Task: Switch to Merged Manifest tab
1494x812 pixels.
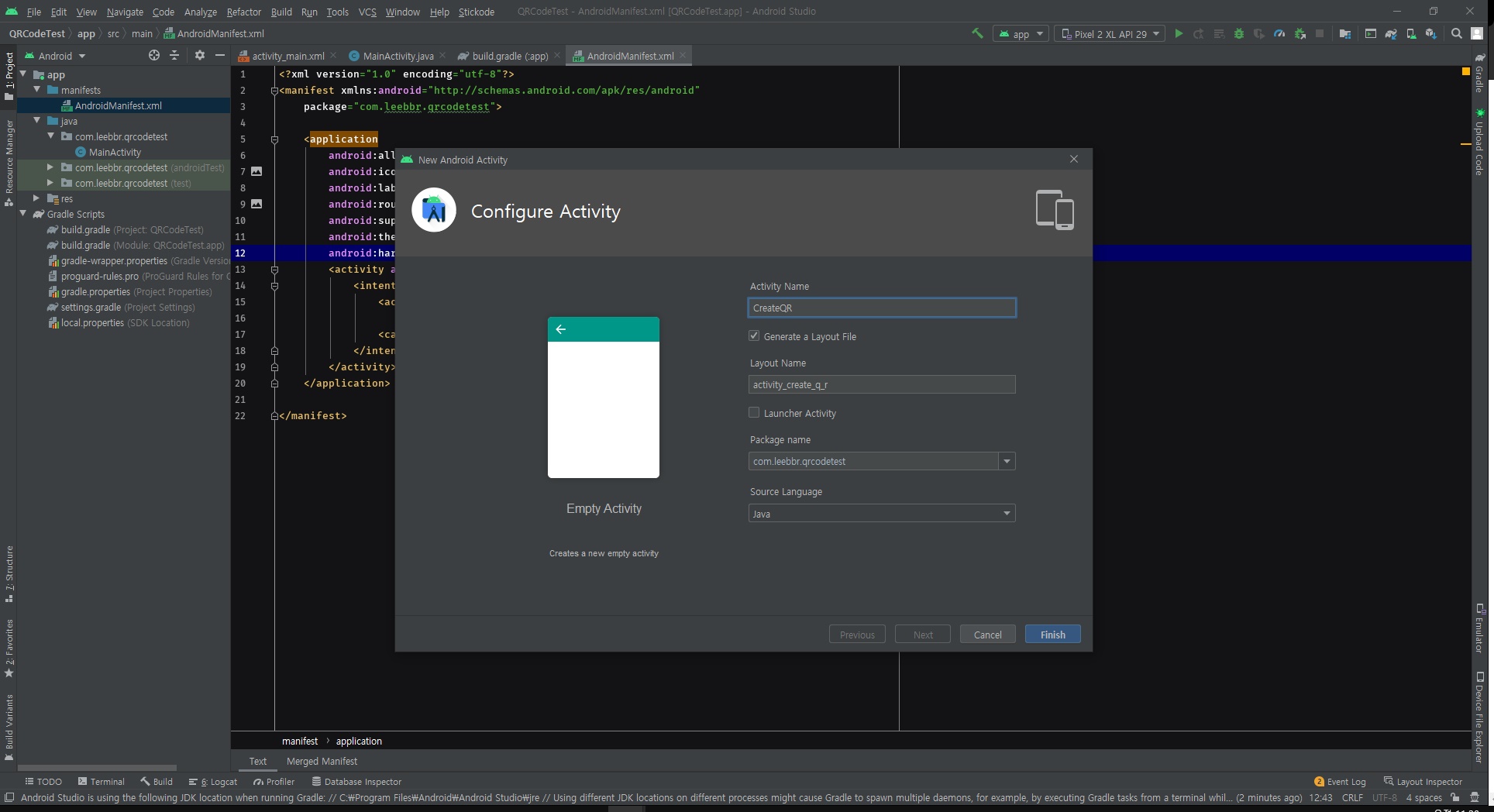Action: tap(322, 761)
